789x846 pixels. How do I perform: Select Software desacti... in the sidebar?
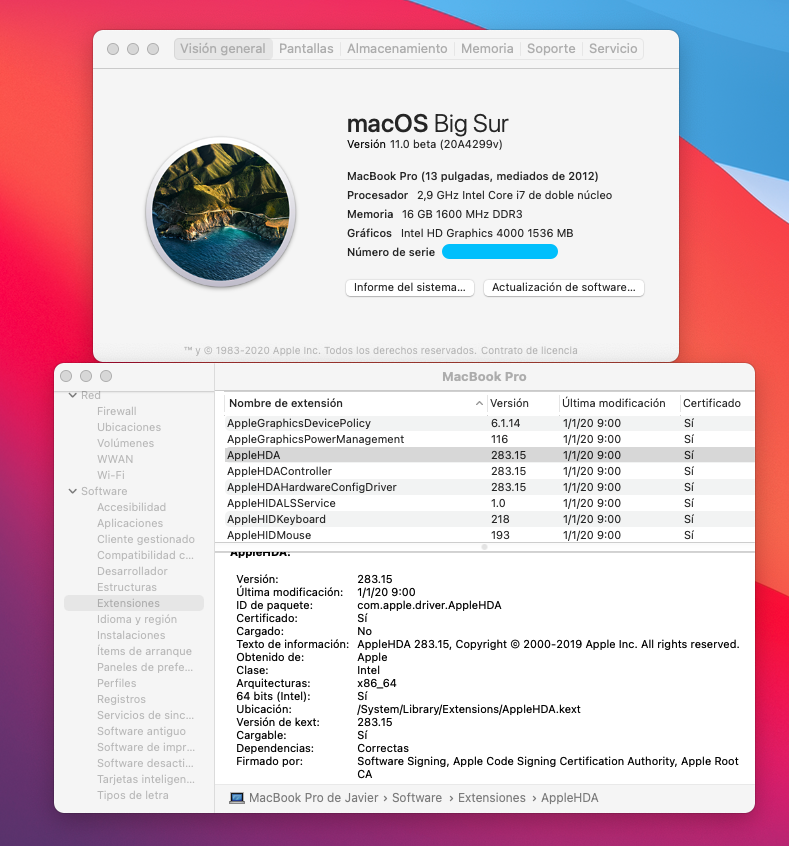pos(145,763)
